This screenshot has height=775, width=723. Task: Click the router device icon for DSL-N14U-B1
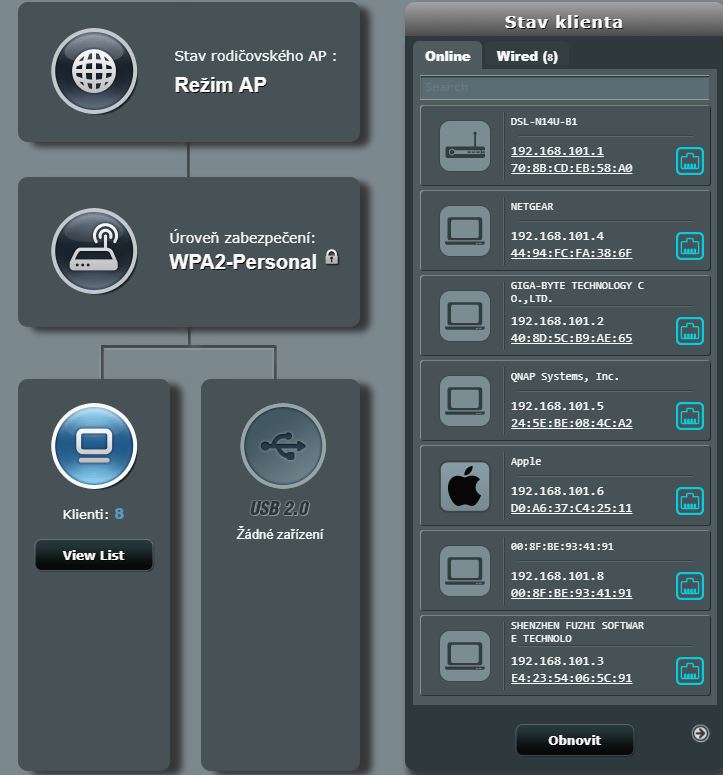click(465, 146)
